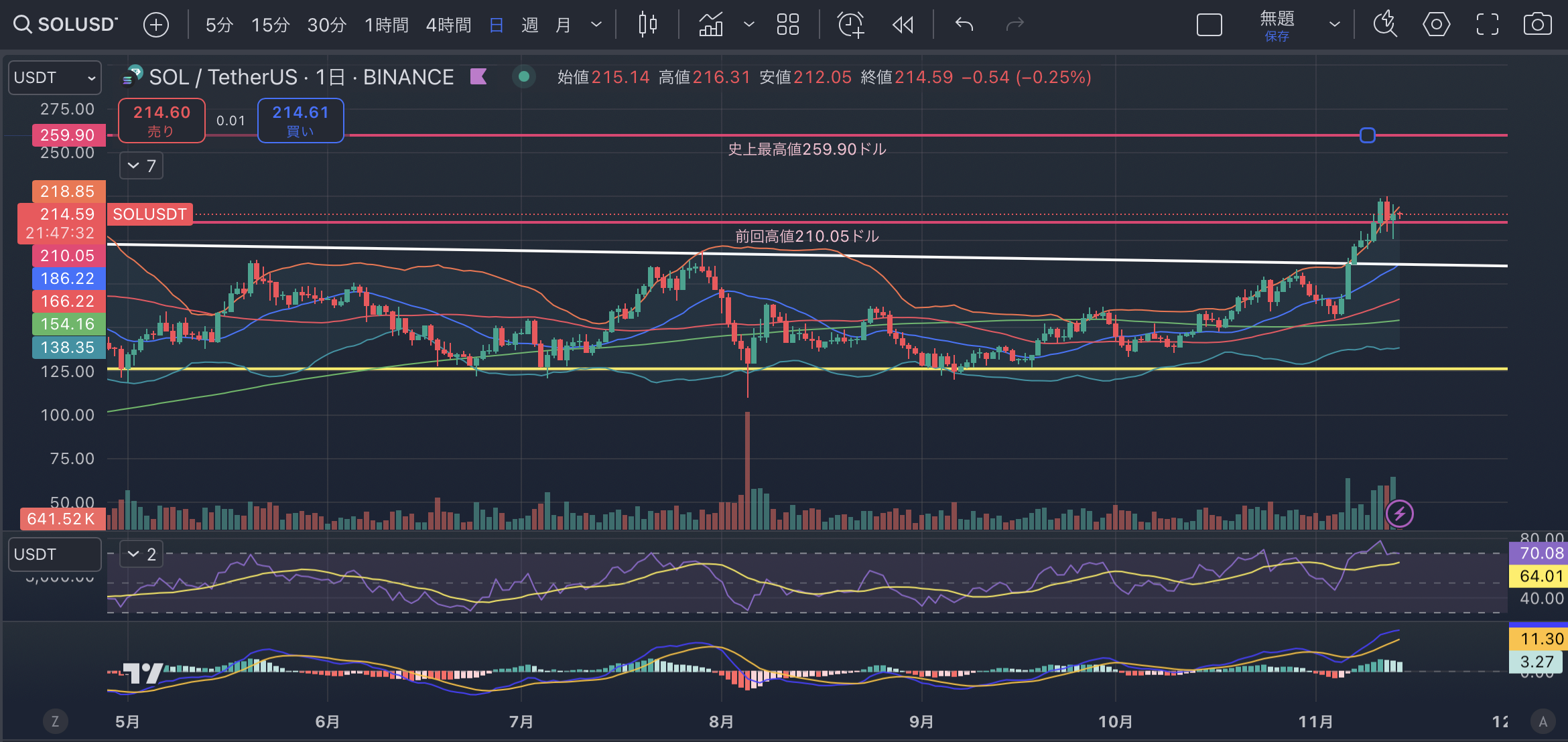Click the green market status dot
The width and height of the screenshot is (1568, 742).
click(x=524, y=76)
